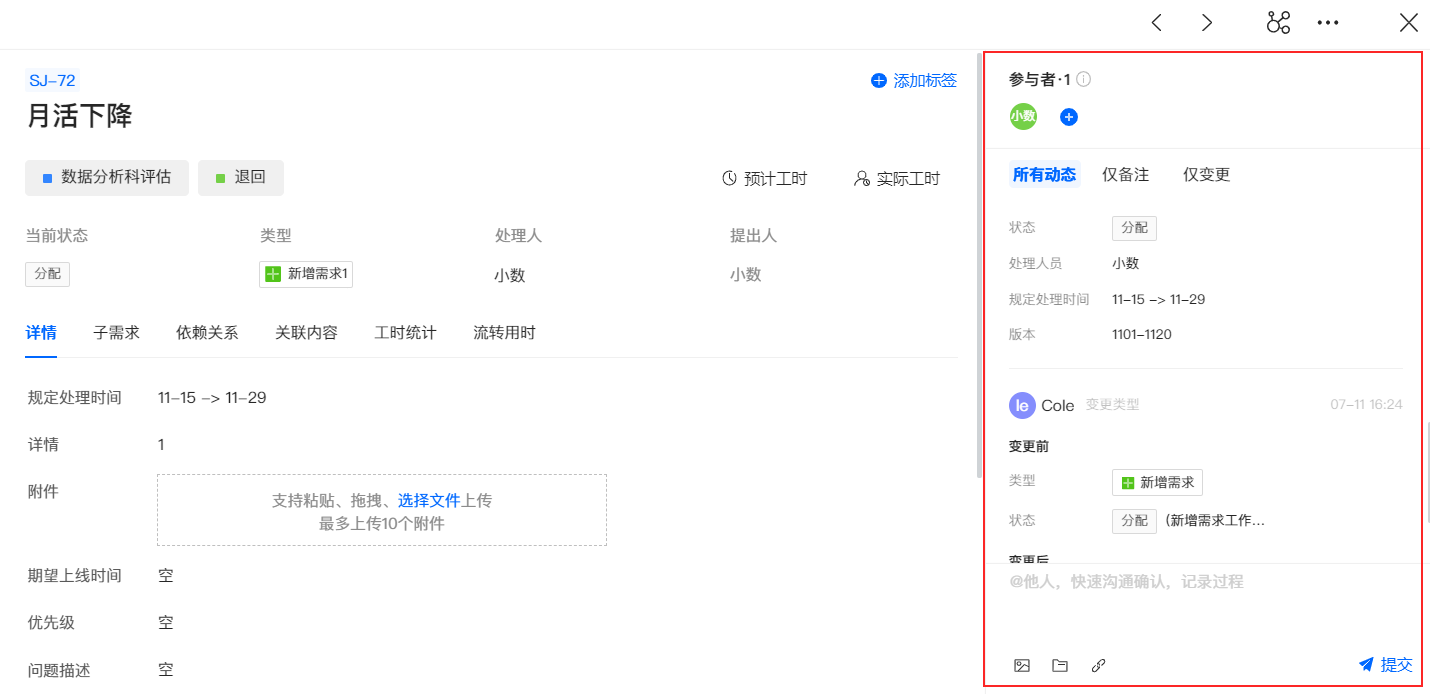Click the 退回 button

coord(241,178)
